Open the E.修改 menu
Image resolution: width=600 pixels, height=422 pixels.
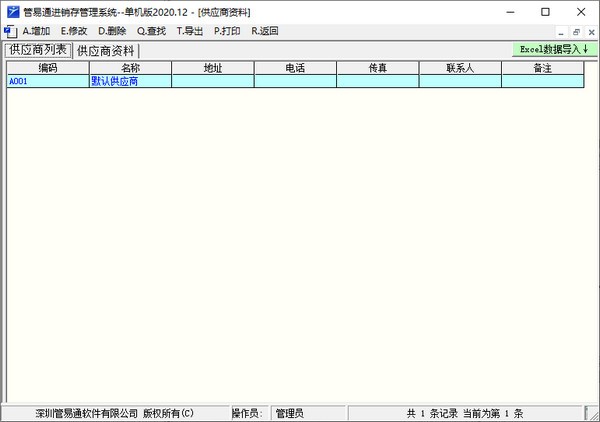[74, 31]
